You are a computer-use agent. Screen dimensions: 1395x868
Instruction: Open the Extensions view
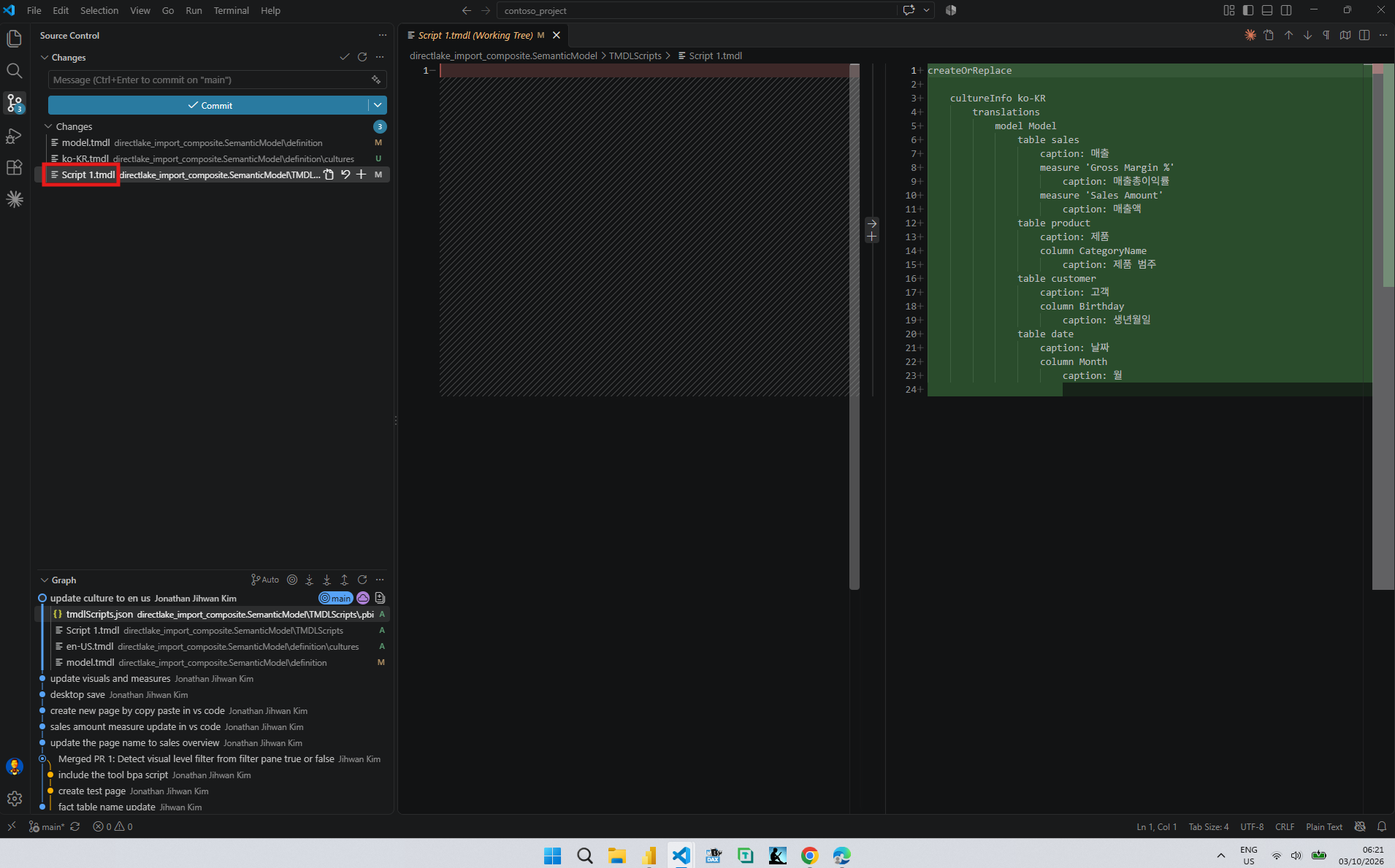[x=15, y=167]
